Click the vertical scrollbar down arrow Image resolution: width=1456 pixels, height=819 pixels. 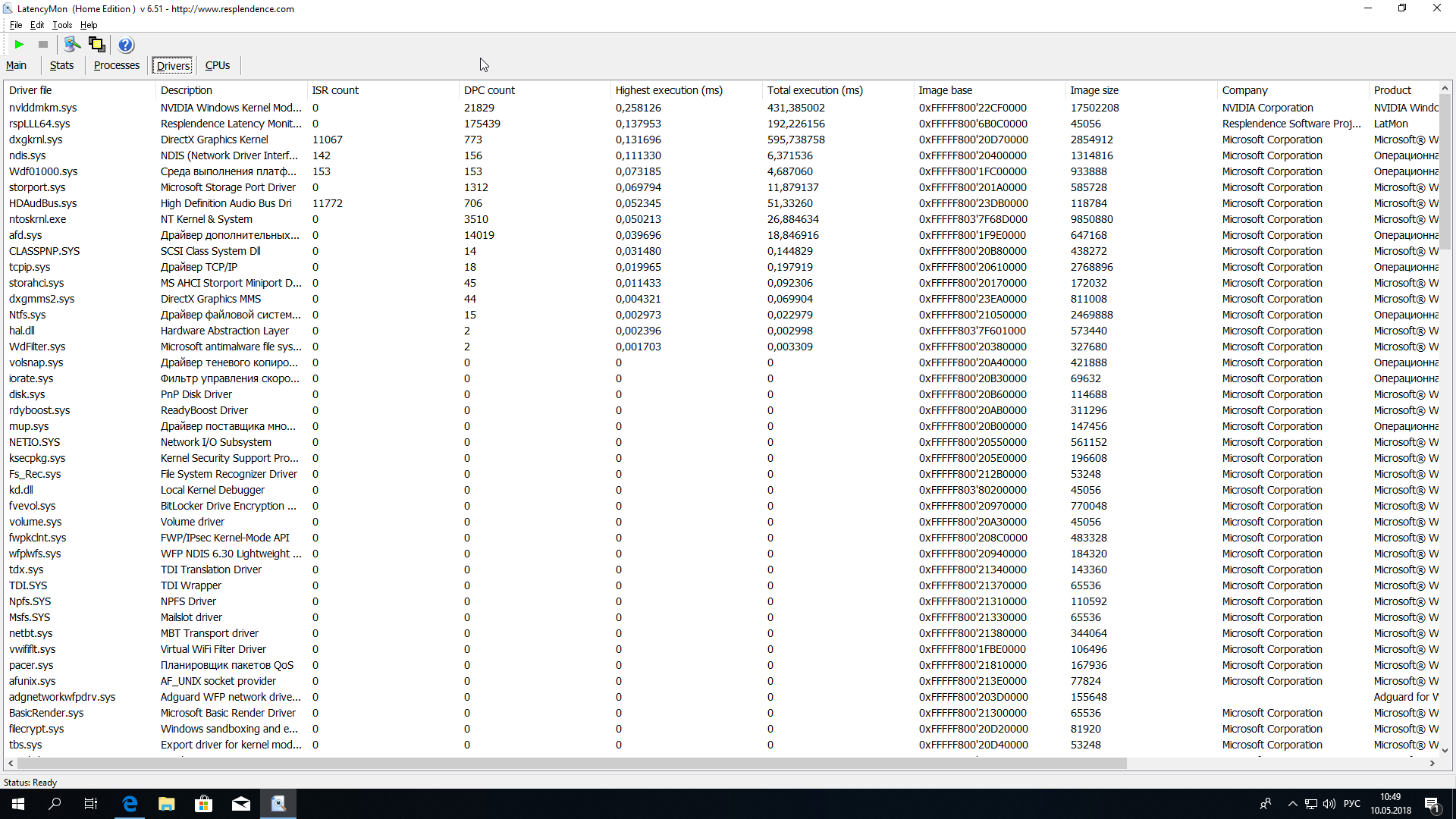(1445, 750)
